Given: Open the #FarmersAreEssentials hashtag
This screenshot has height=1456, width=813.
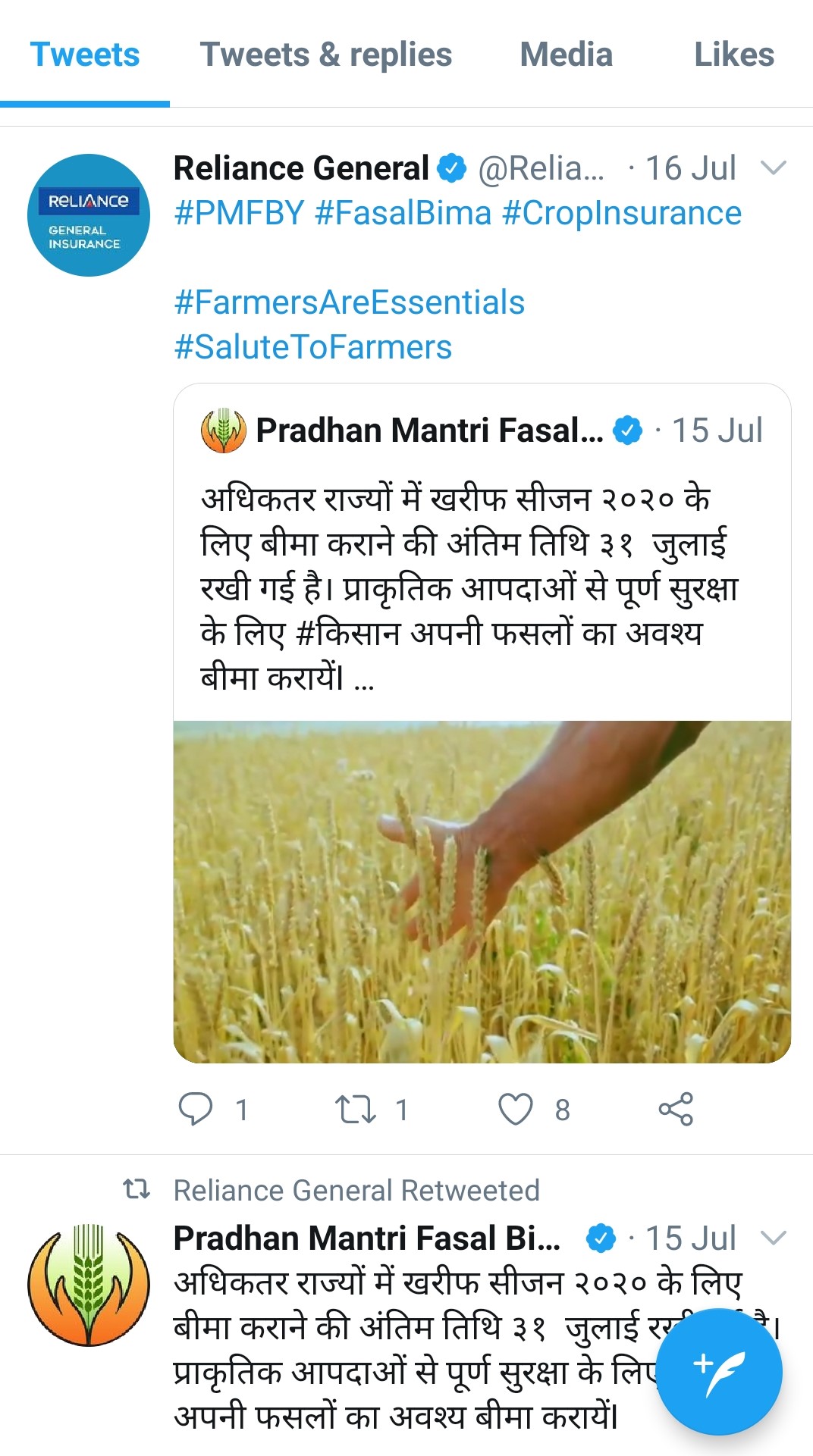Looking at the screenshot, I should (349, 302).
